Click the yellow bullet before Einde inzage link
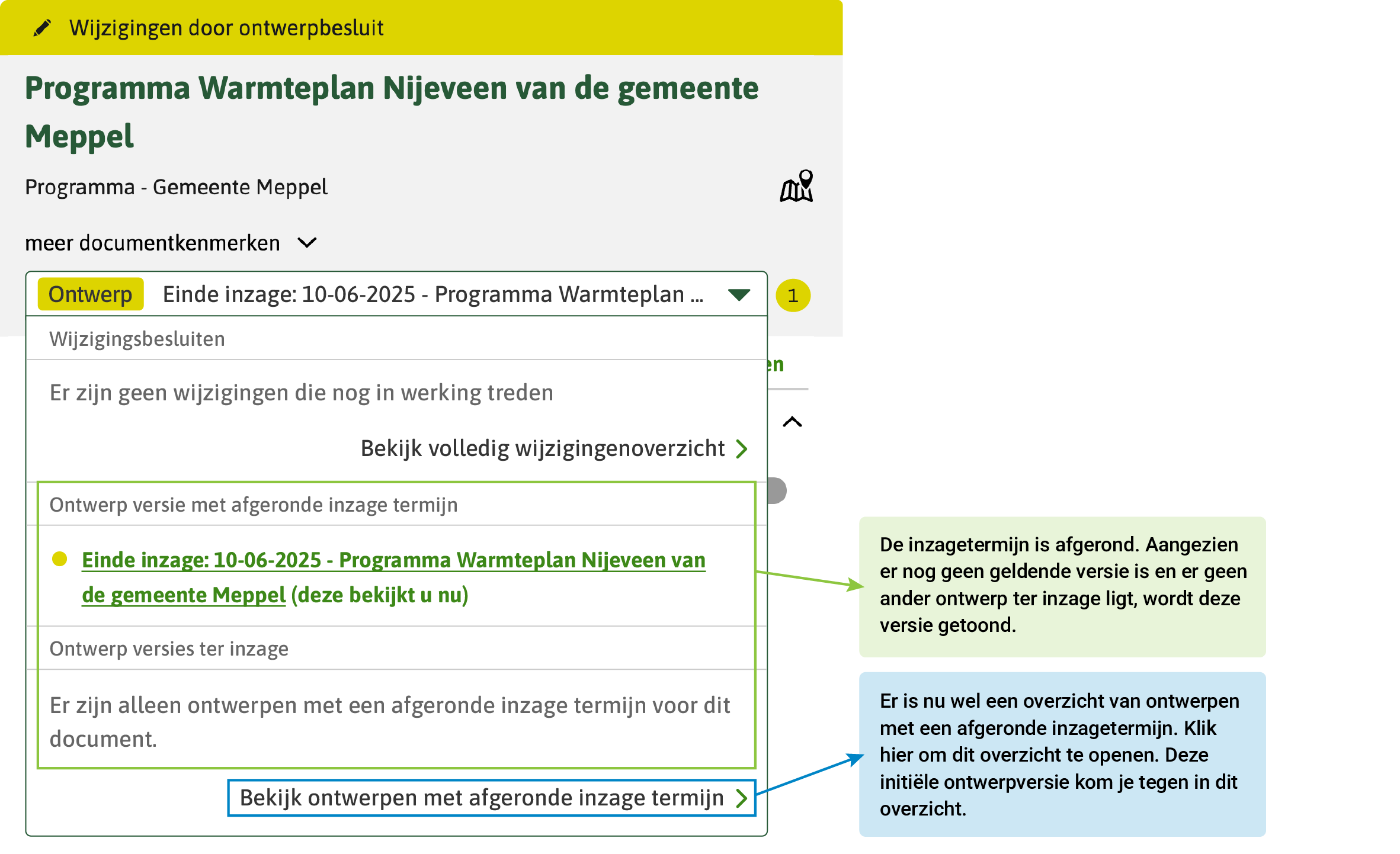This screenshot has width=1400, height=854. coord(59,559)
